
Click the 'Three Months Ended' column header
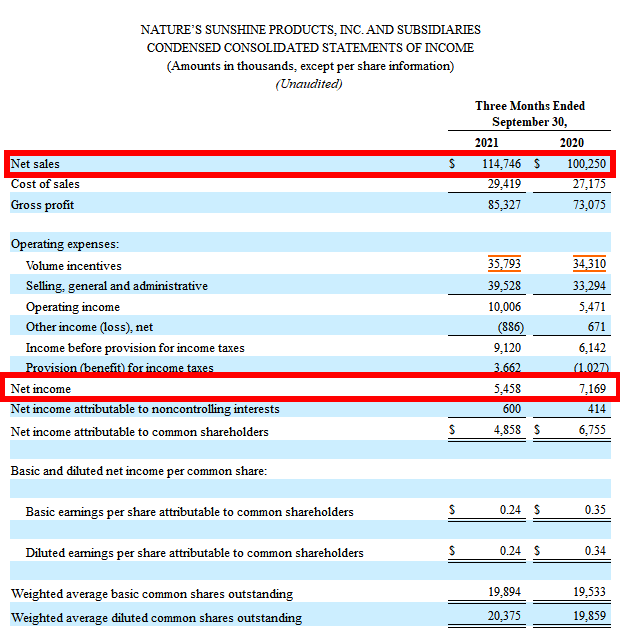tap(530, 106)
